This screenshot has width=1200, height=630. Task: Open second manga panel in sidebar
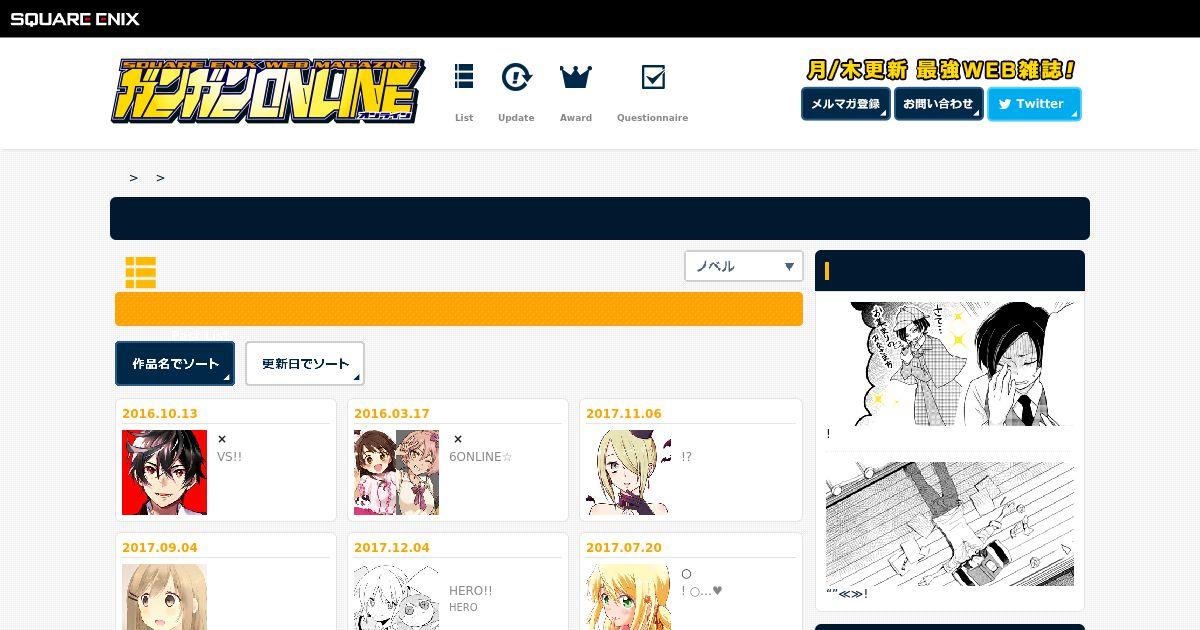(950, 524)
